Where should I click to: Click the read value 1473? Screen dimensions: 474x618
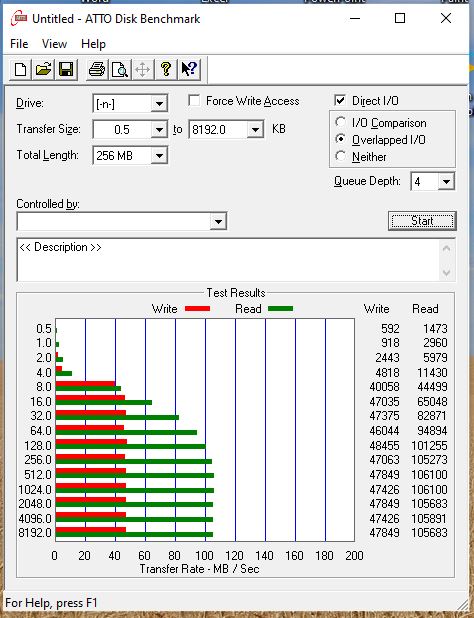click(x=435, y=329)
